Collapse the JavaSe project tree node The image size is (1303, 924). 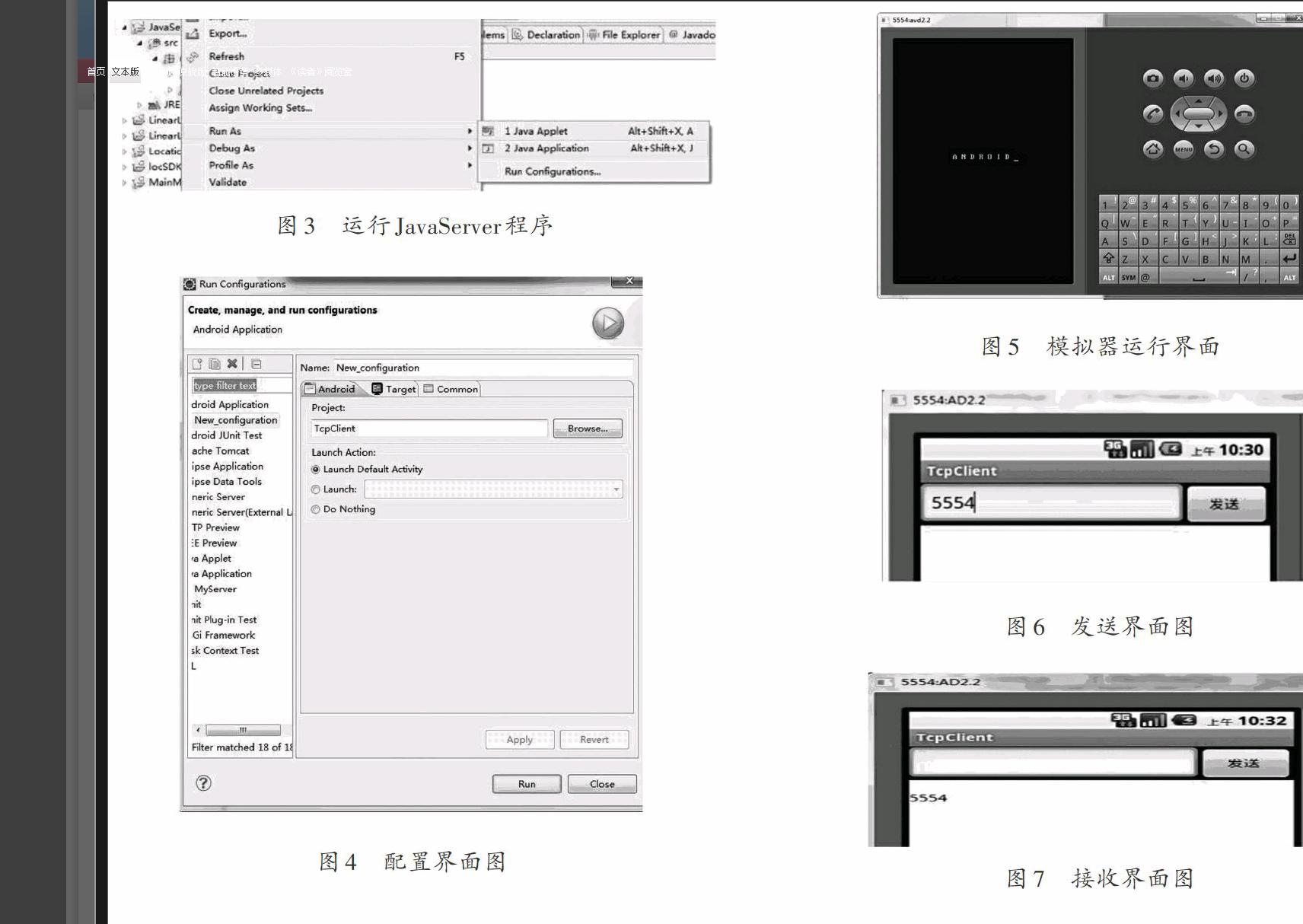(x=125, y=27)
